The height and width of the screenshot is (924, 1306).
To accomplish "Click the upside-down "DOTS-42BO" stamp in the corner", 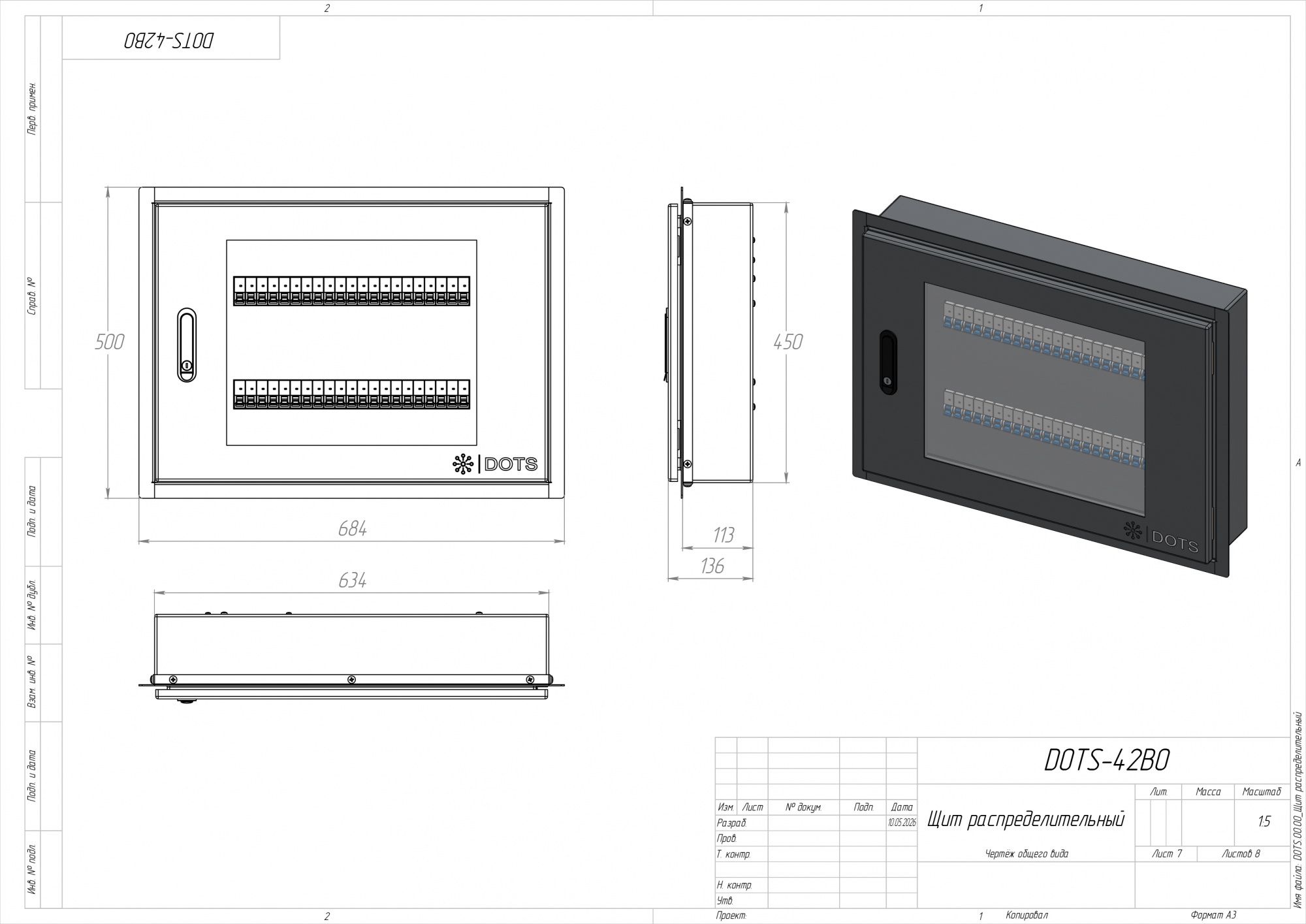I will point(168,40).
